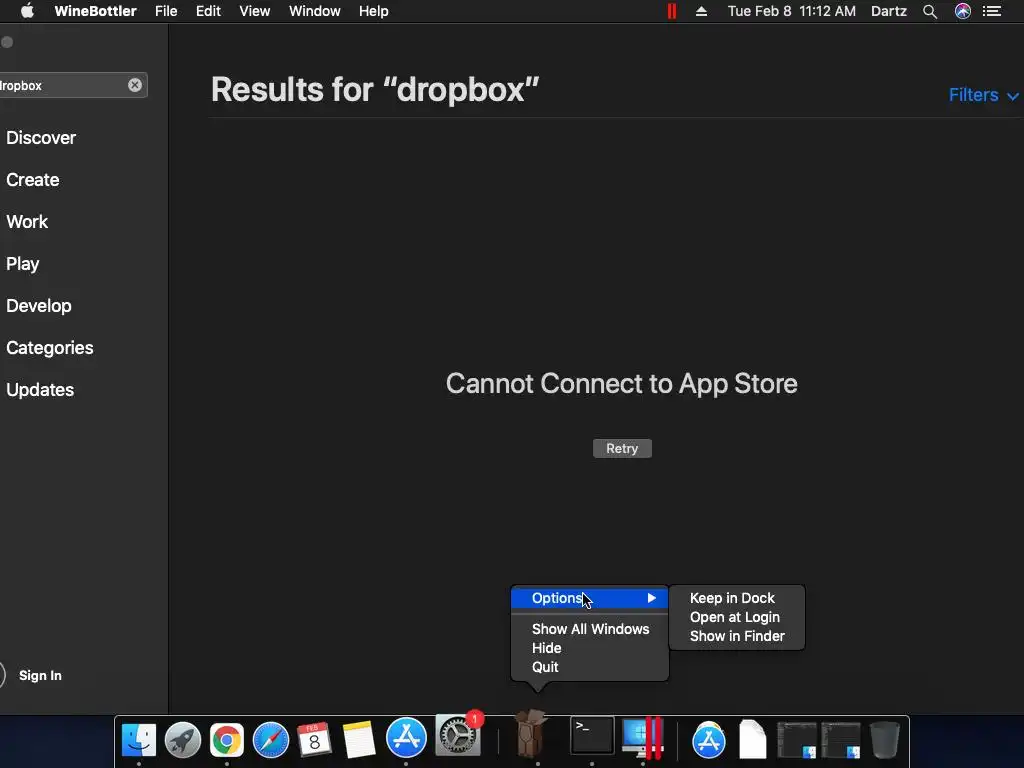Click the red Parallels menu bar icon
The width and height of the screenshot is (1024, 768).
tap(671, 11)
